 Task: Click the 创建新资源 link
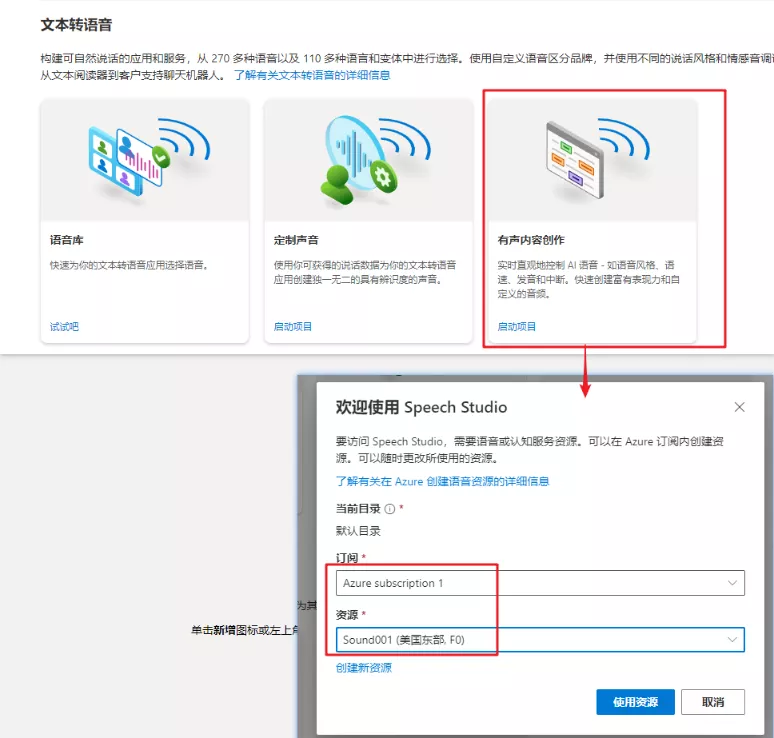tap(364, 668)
